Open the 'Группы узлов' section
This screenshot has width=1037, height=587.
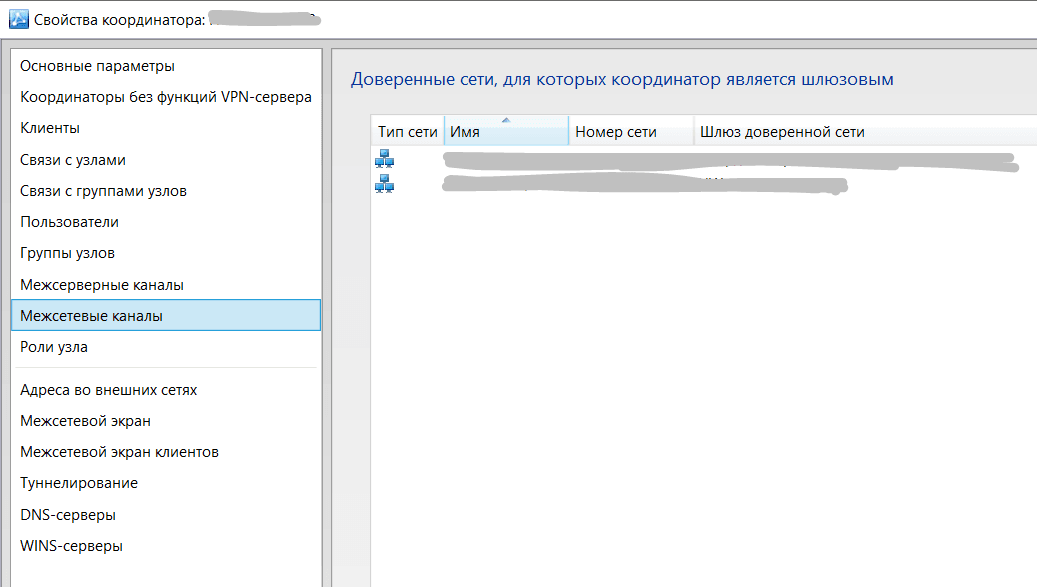point(67,253)
